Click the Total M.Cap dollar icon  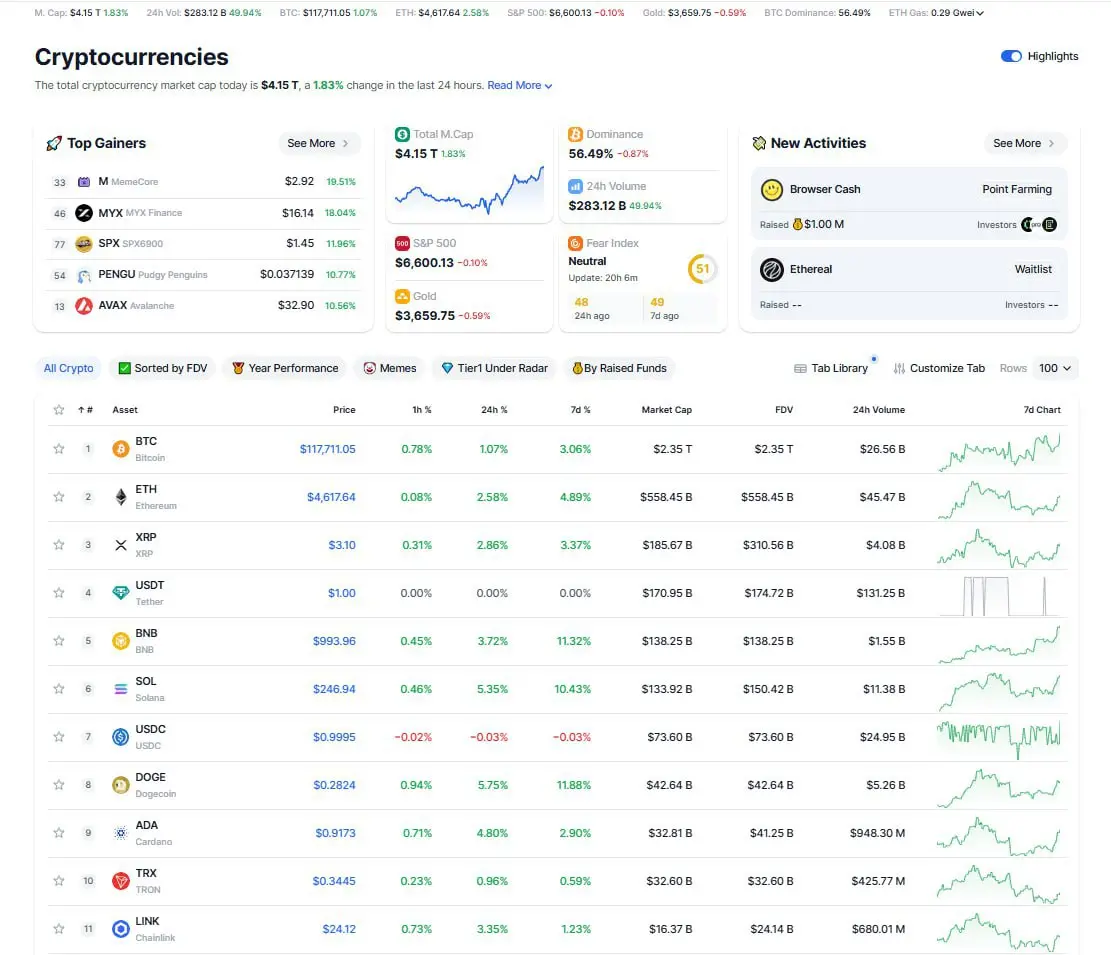pyautogui.click(x=402, y=134)
